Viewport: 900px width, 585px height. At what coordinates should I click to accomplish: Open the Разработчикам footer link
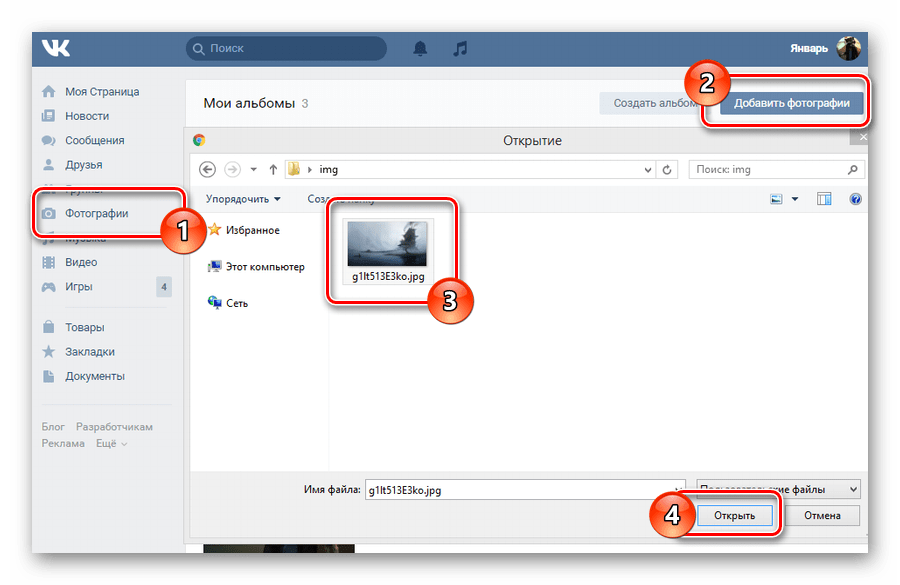tap(114, 427)
